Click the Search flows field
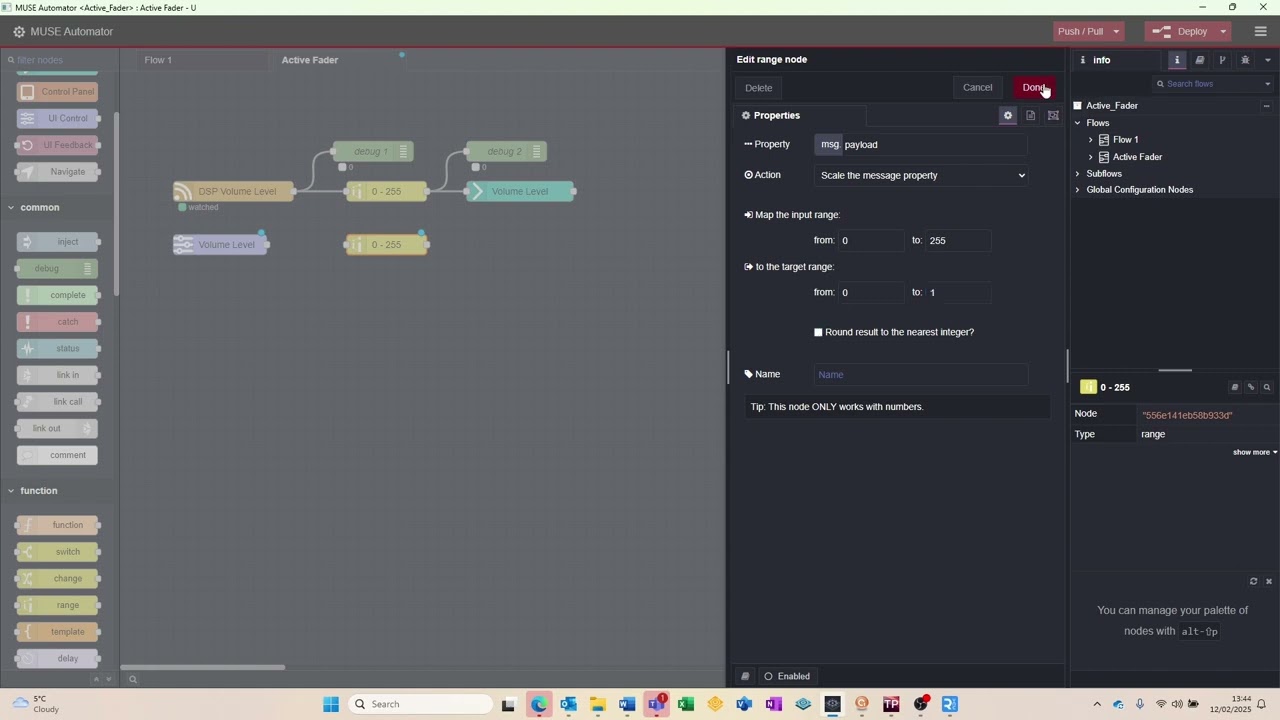This screenshot has width=1280, height=720. click(1208, 84)
